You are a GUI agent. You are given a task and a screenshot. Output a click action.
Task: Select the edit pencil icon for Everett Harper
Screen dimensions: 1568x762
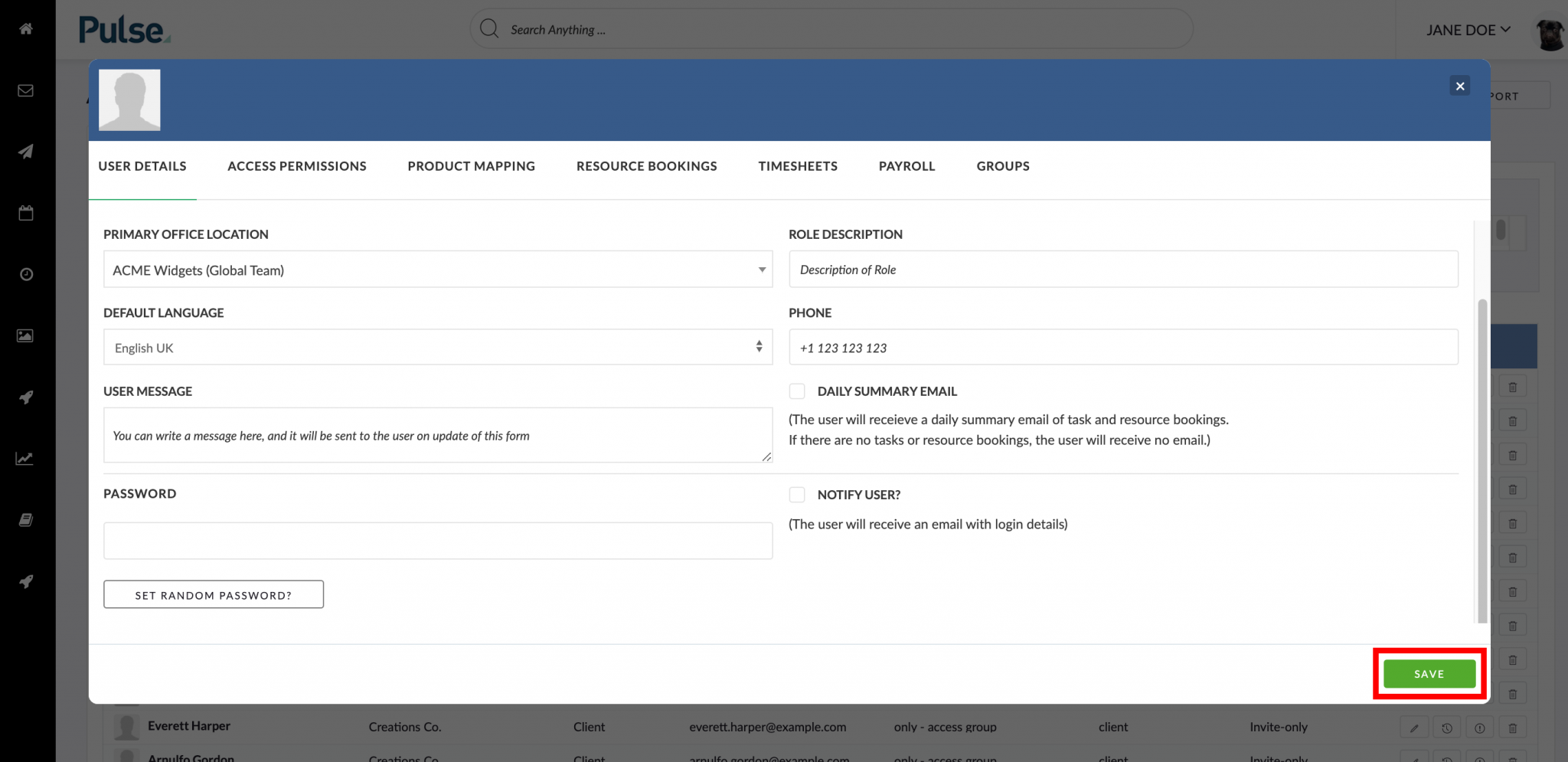click(x=1414, y=727)
